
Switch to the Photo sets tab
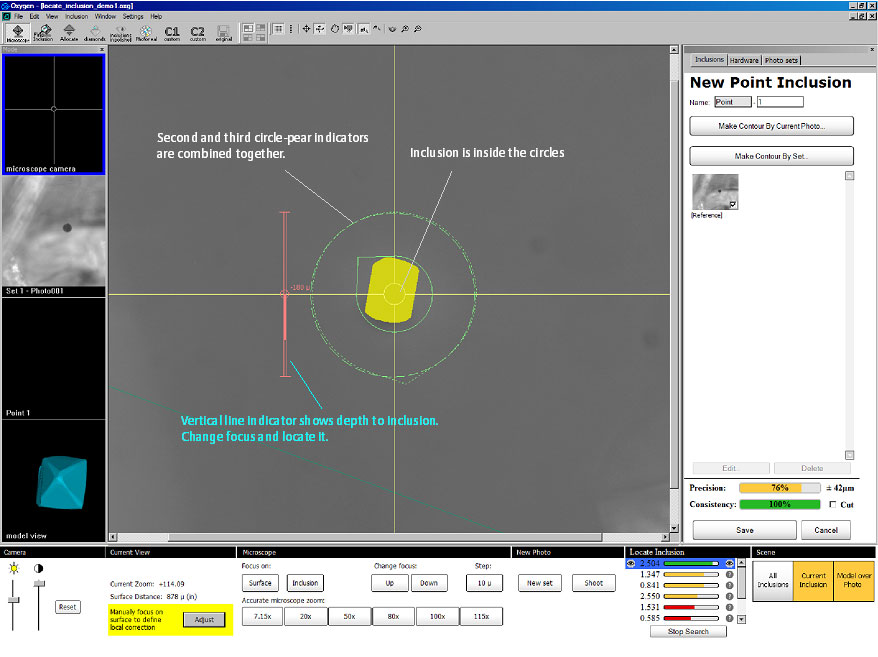[781, 61]
